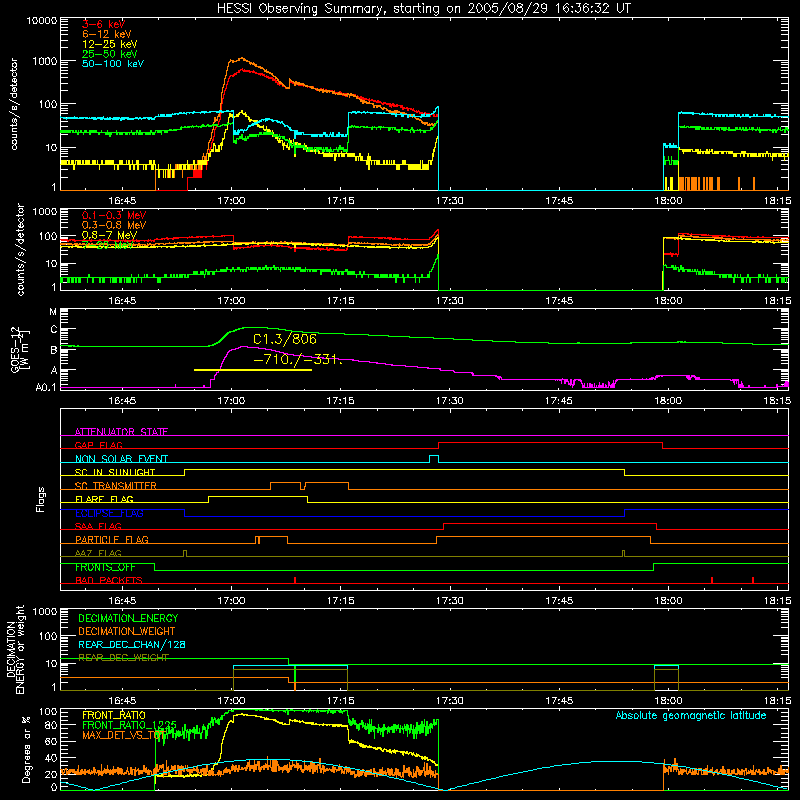Click the NON_SOLAR_EVENT pulse near 17:28
Screen dimensions: 800x800
(x=434, y=458)
